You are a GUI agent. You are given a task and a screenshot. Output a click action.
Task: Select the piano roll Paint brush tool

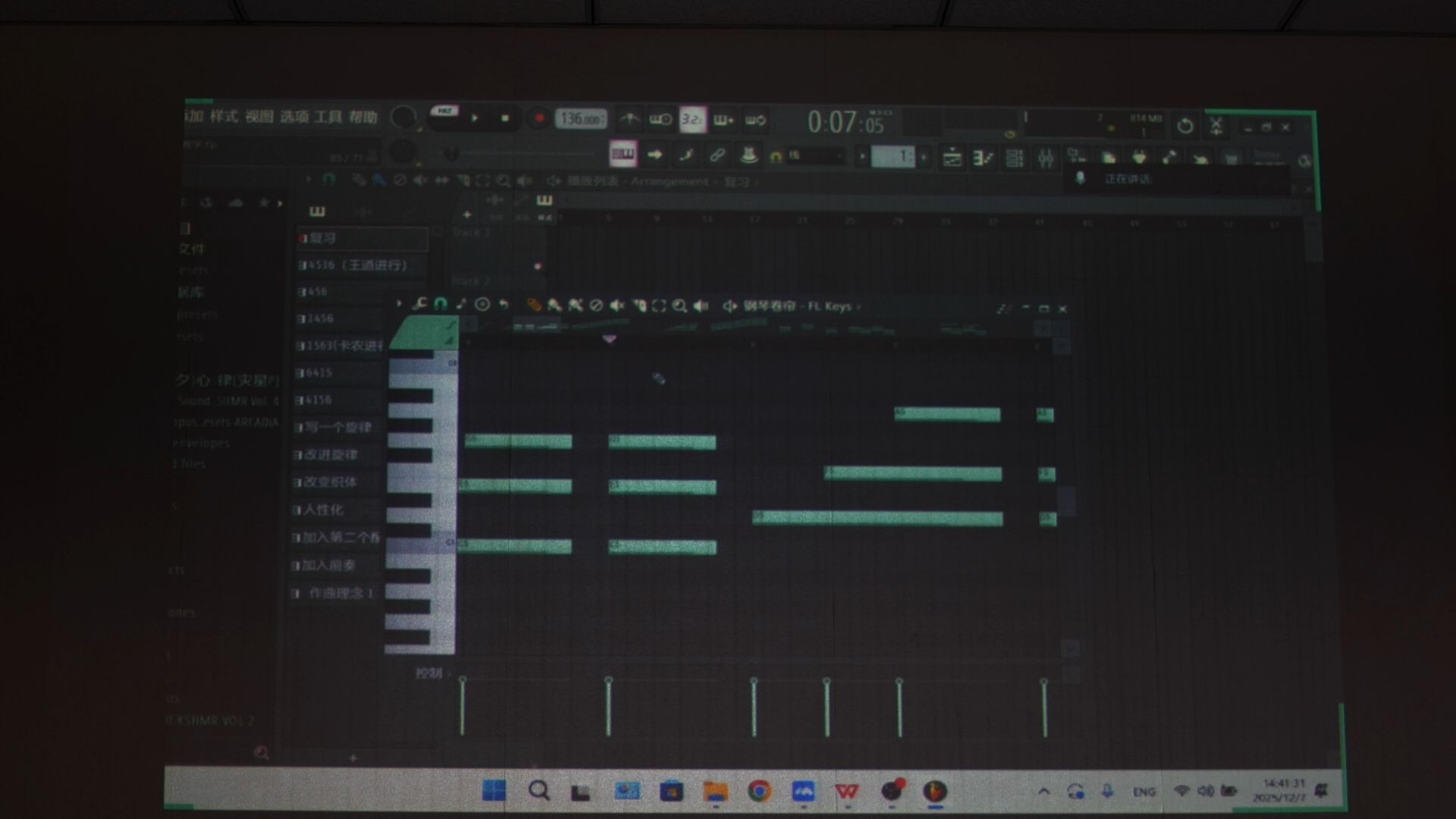coord(555,306)
